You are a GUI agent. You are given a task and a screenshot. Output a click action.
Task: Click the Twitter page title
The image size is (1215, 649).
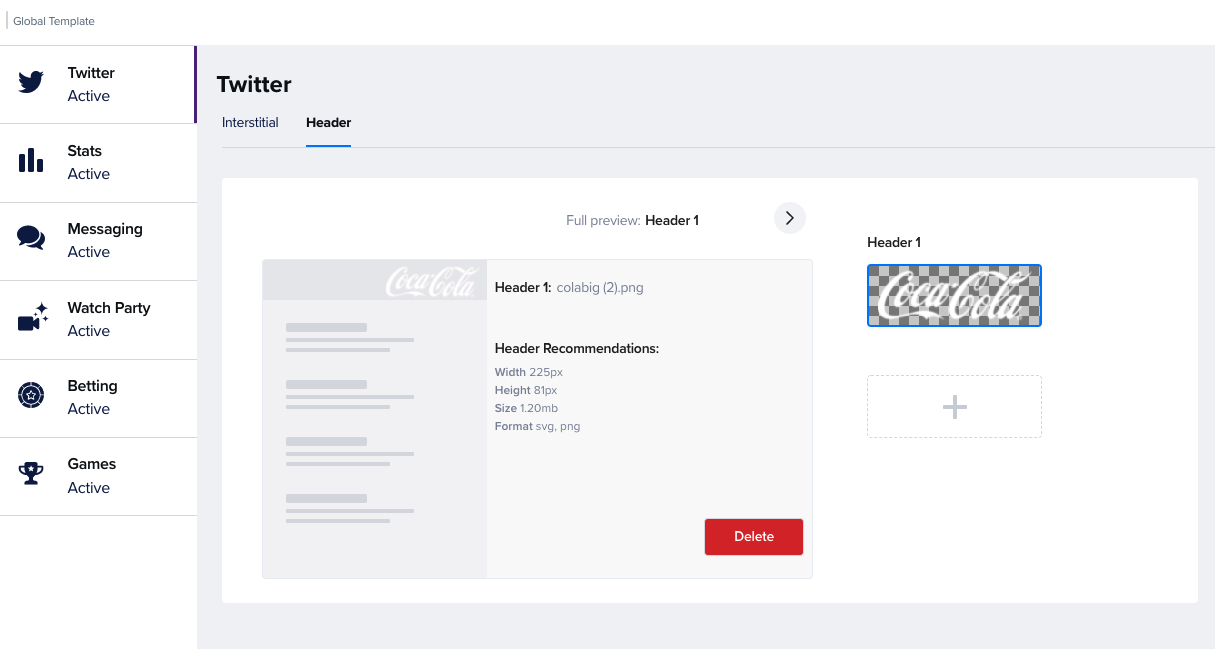[x=254, y=84]
